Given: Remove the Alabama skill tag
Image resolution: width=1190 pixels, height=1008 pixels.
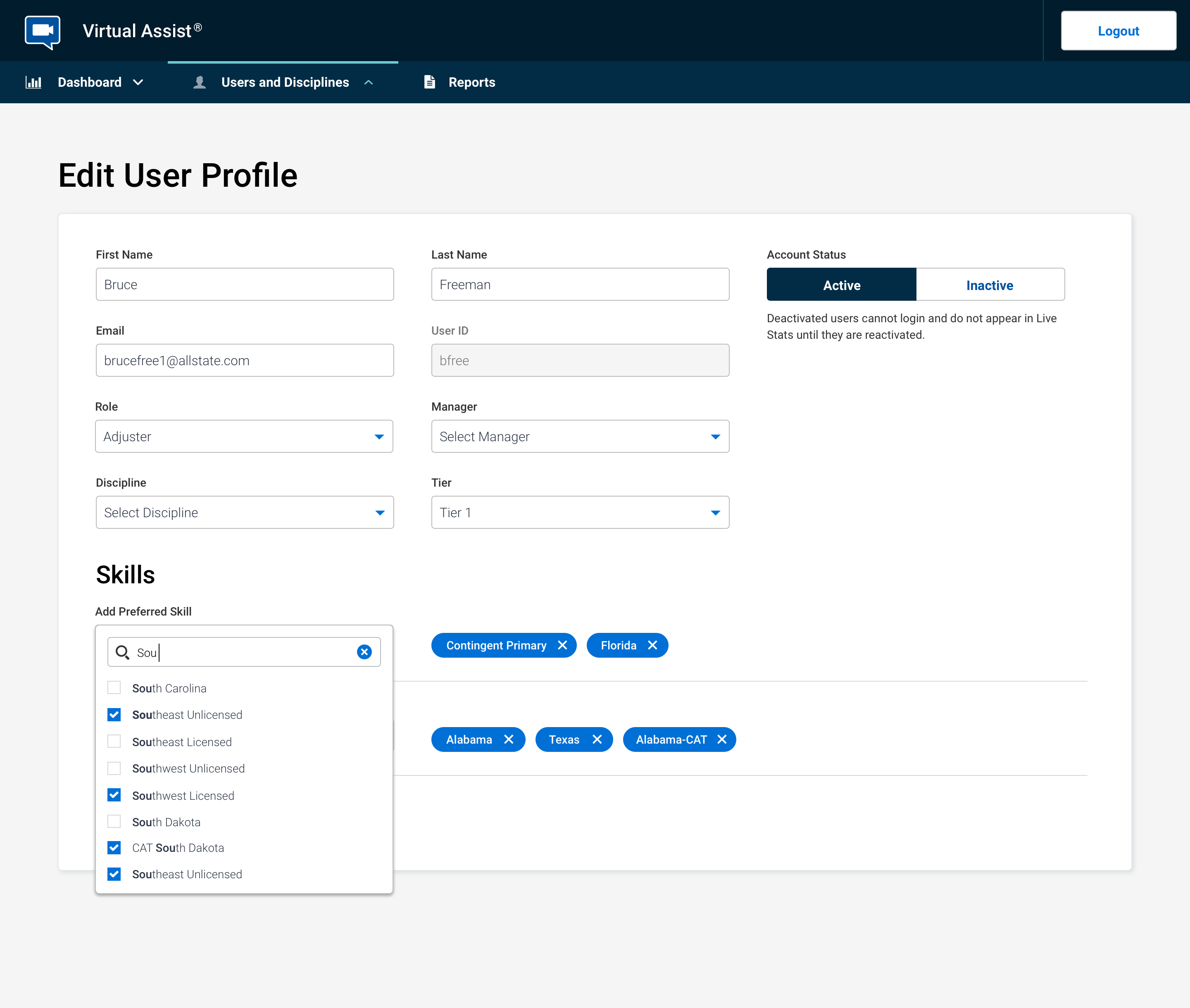Looking at the screenshot, I should click(x=509, y=739).
